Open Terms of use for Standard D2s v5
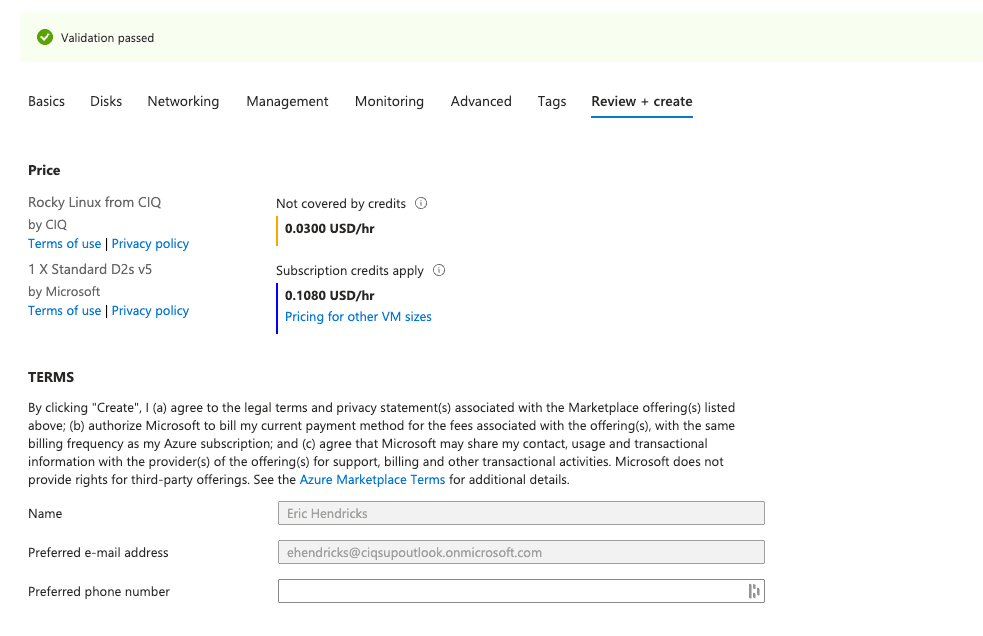Viewport: 983px width, 636px height. coord(64,311)
